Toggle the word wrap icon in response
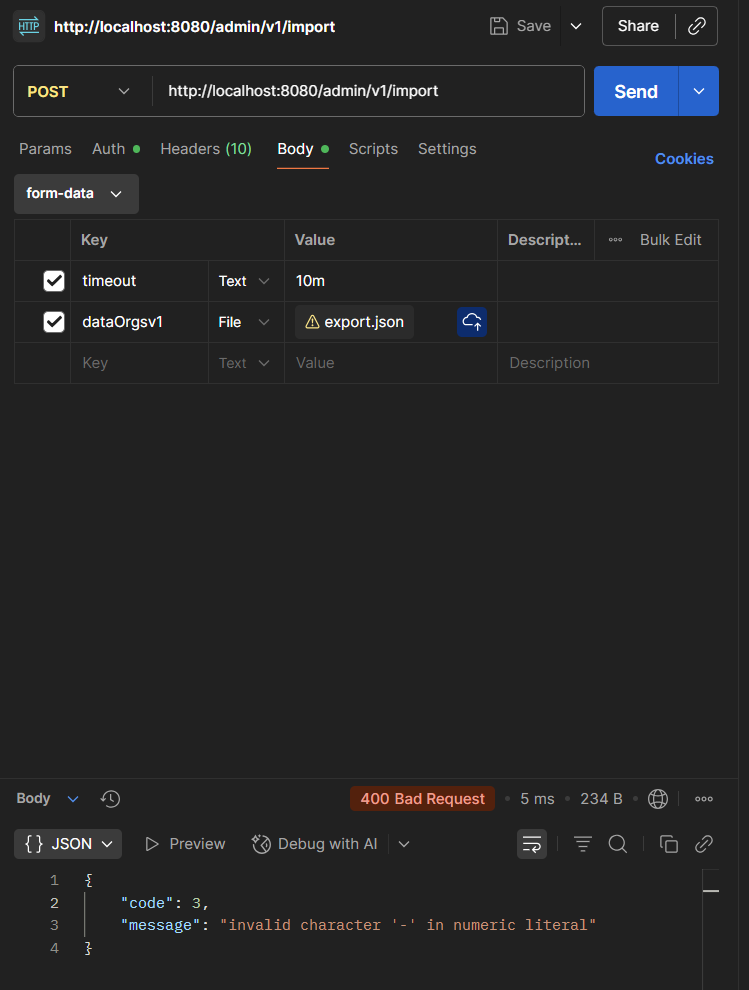This screenshot has width=749, height=990. pyautogui.click(x=532, y=844)
